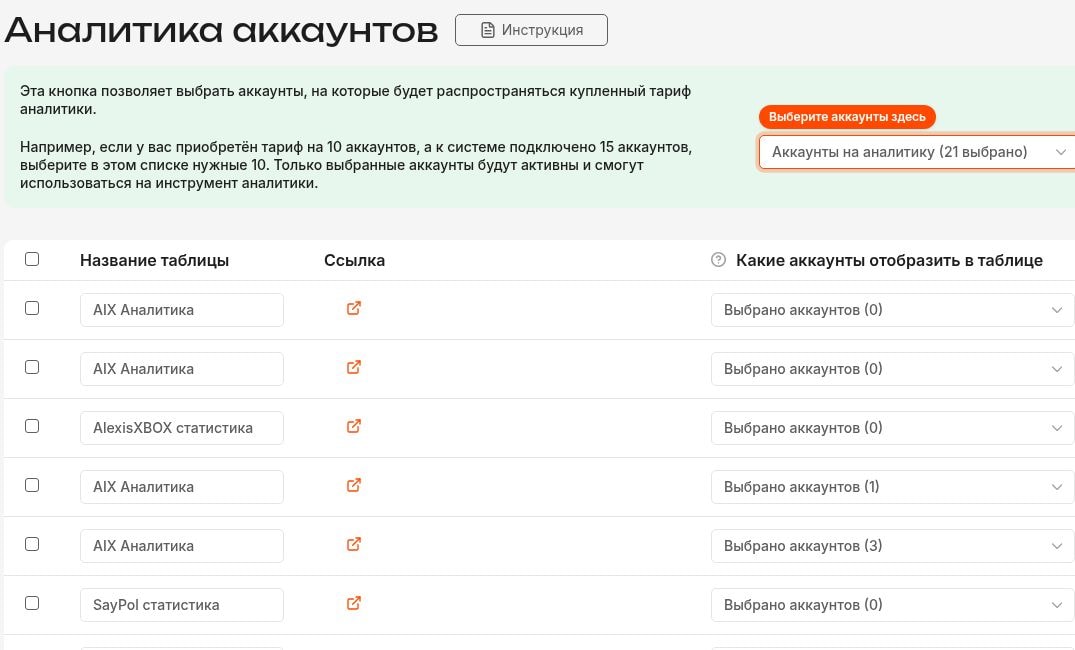The image size is (1075, 650).
Task: Open external link for SayPol статистика
Action: (x=354, y=603)
